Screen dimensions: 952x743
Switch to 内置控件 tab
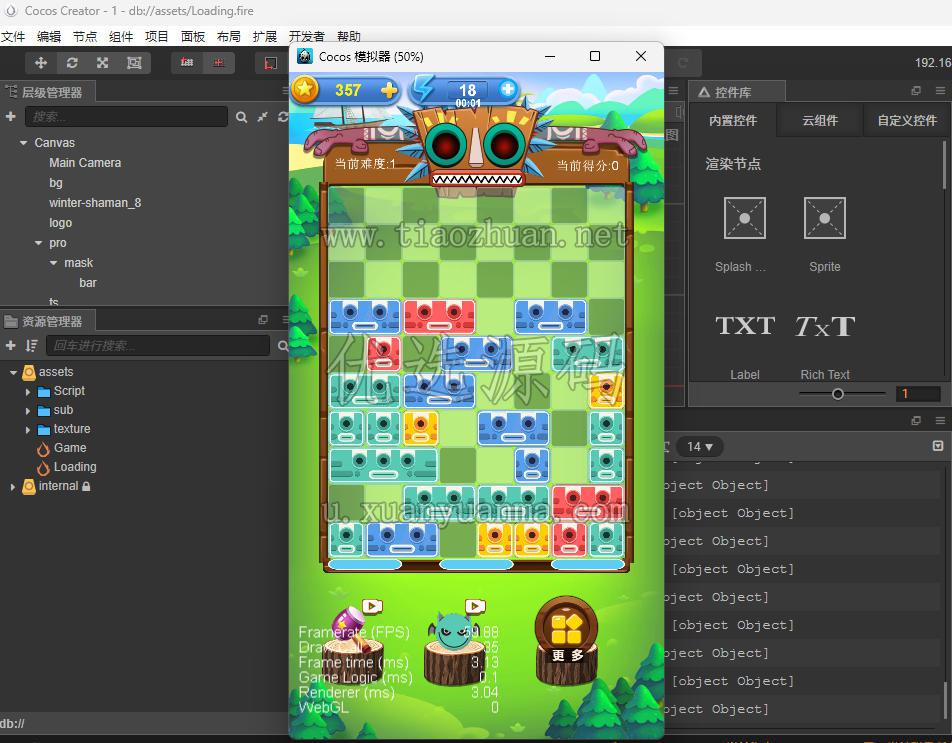click(733, 120)
